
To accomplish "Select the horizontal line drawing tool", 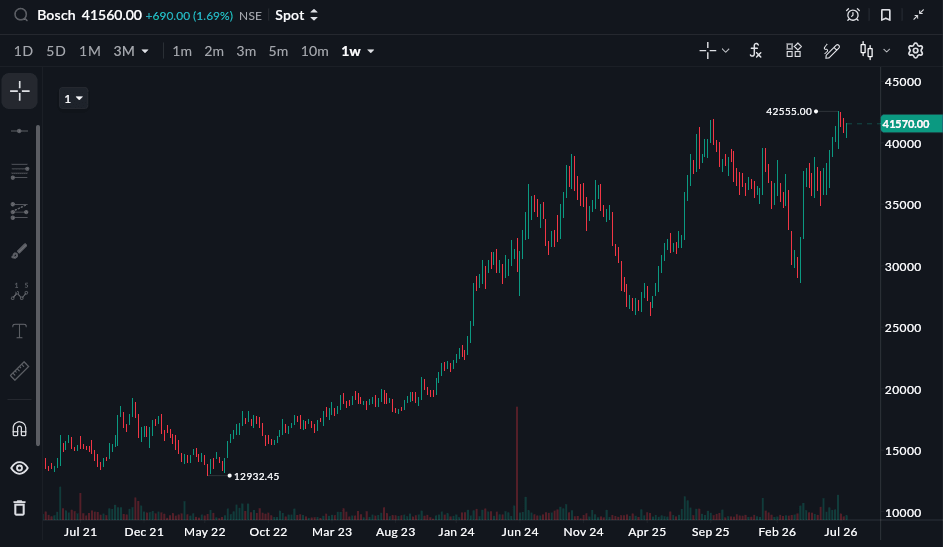I will [x=19, y=131].
